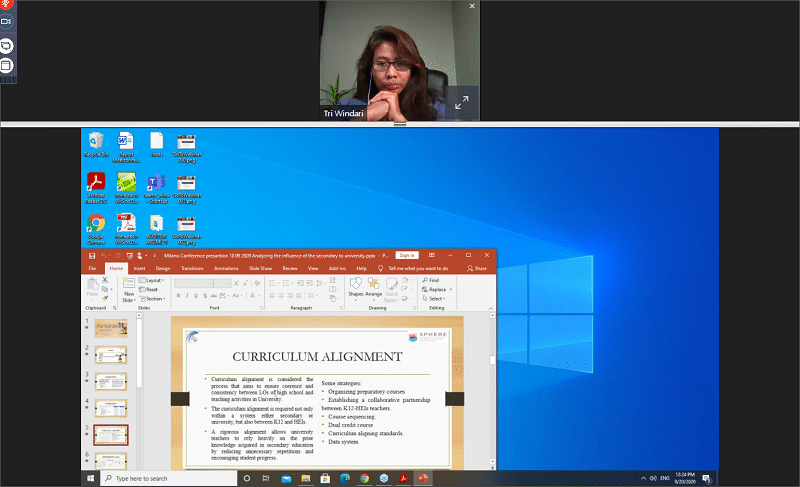Image resolution: width=800 pixels, height=487 pixels.
Task: Toggle bold formatting in Font group
Action: pyautogui.click(x=177, y=296)
